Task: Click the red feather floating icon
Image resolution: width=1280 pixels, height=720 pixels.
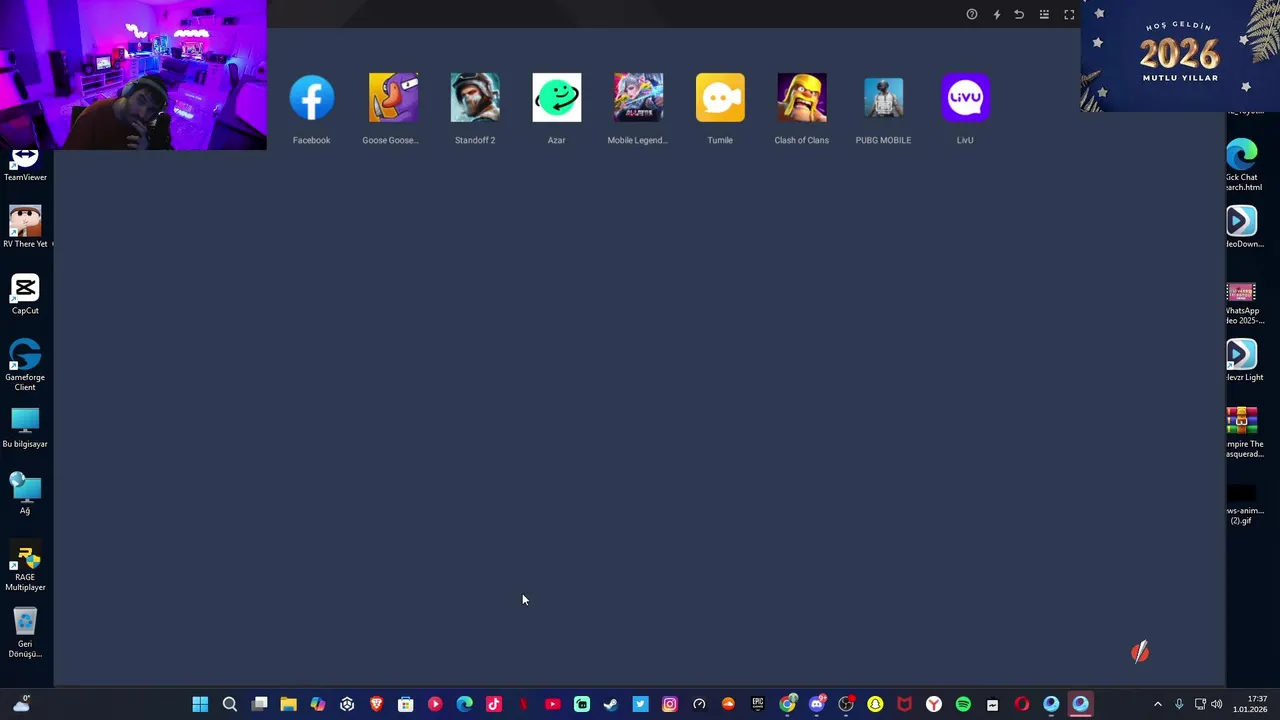Action: (x=1140, y=652)
